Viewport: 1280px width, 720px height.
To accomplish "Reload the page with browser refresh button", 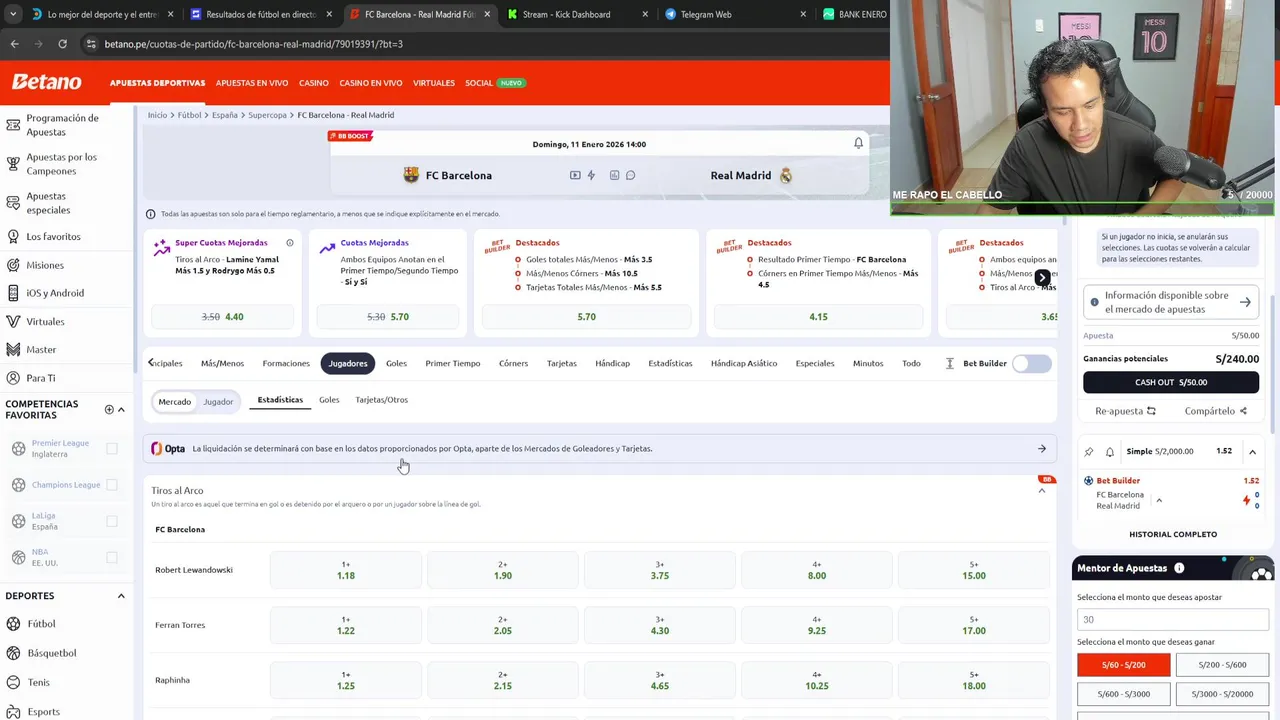I will [x=62, y=44].
